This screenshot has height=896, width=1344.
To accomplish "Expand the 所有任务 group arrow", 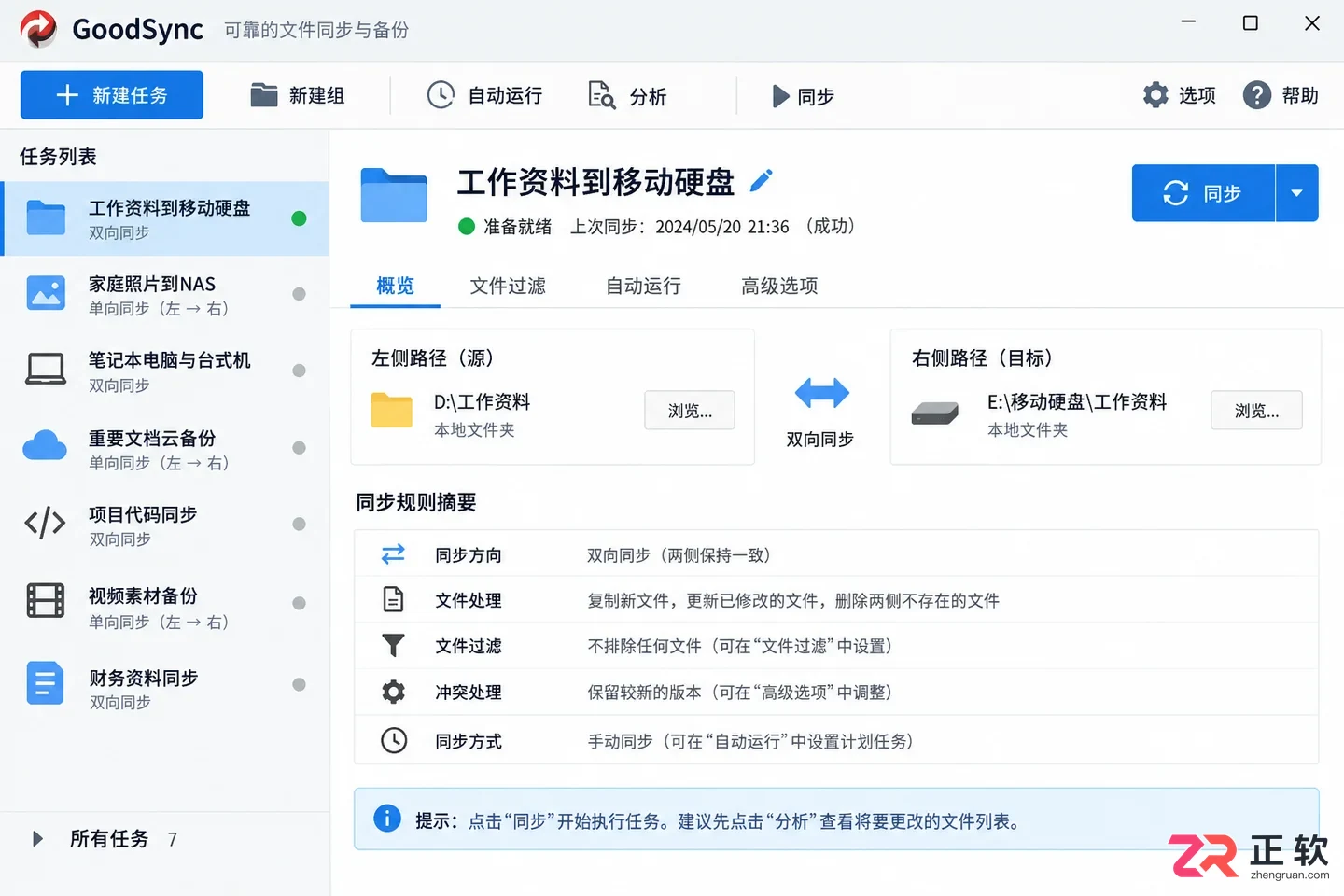I will coord(37,838).
